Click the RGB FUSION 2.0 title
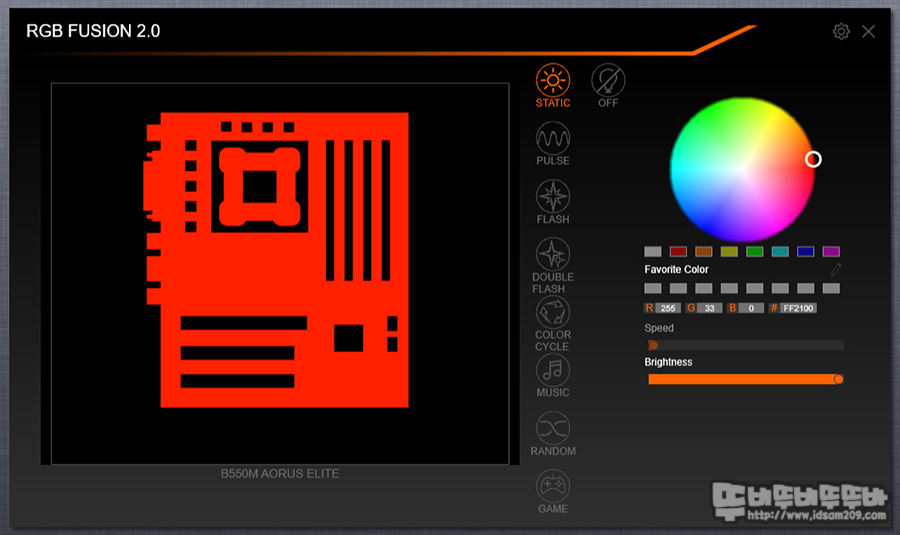The image size is (900, 535). pos(93,31)
